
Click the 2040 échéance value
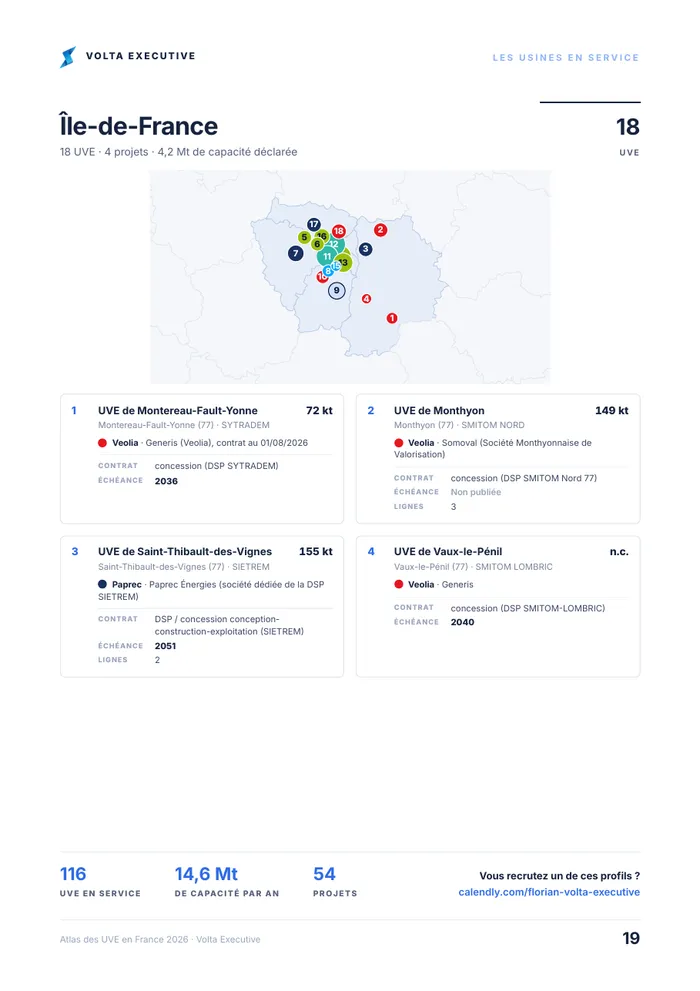462,623
